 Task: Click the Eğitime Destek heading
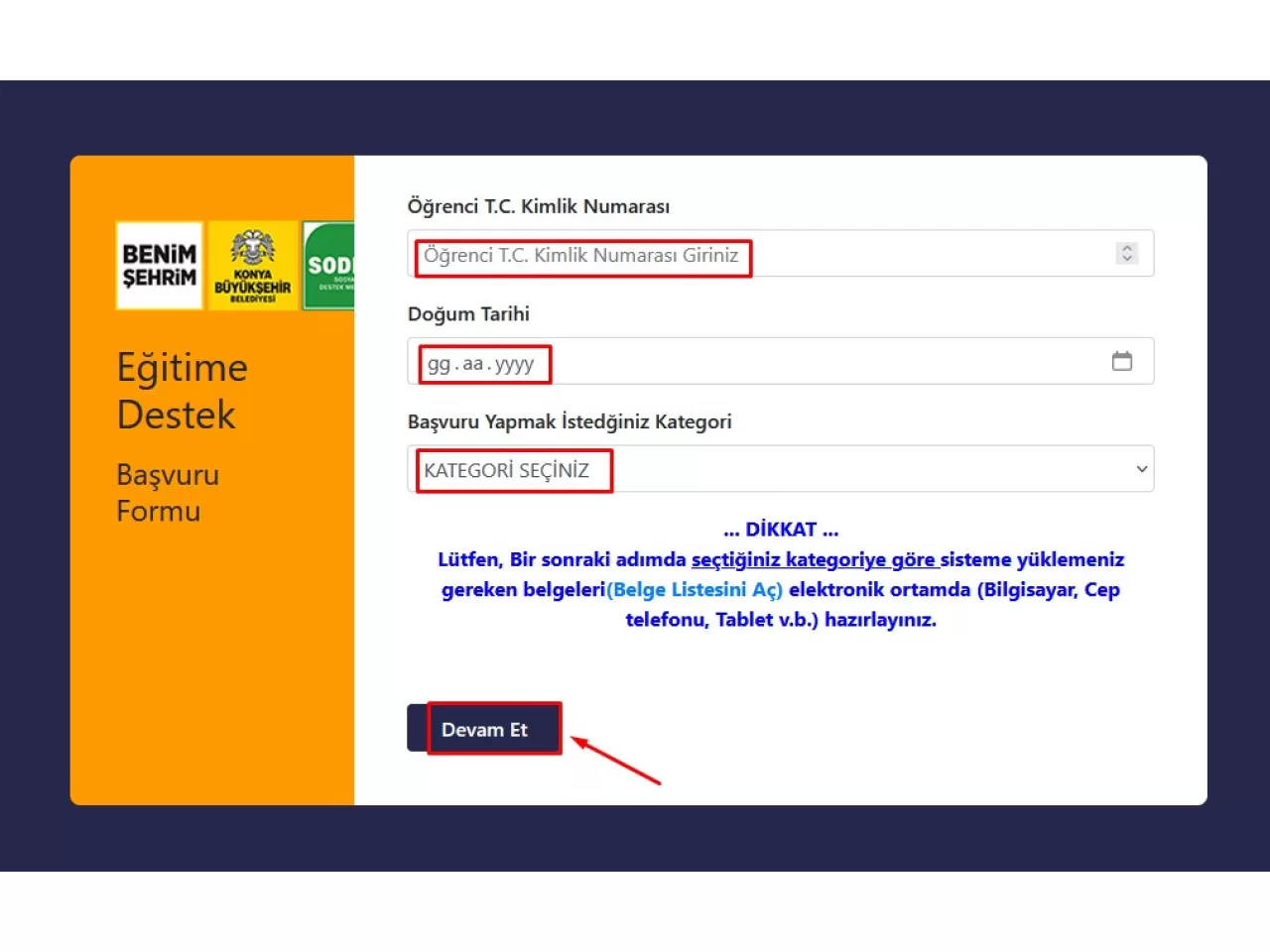[182, 391]
